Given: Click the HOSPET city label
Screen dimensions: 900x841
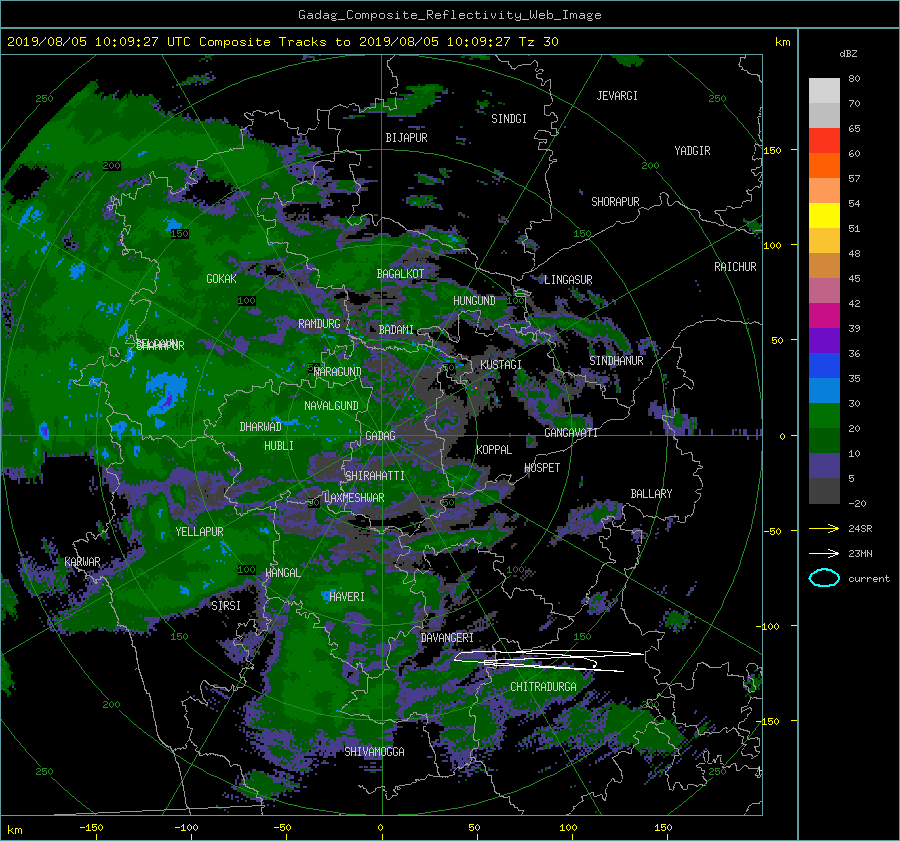Looking at the screenshot, I should [542, 468].
